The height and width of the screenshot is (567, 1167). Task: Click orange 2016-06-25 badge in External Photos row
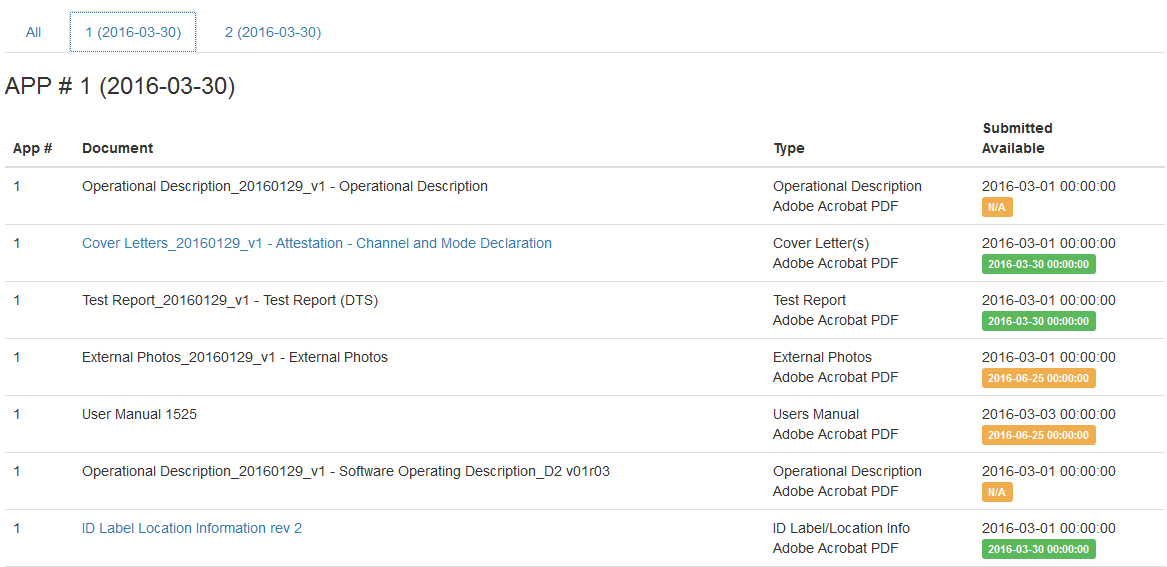[1038, 378]
